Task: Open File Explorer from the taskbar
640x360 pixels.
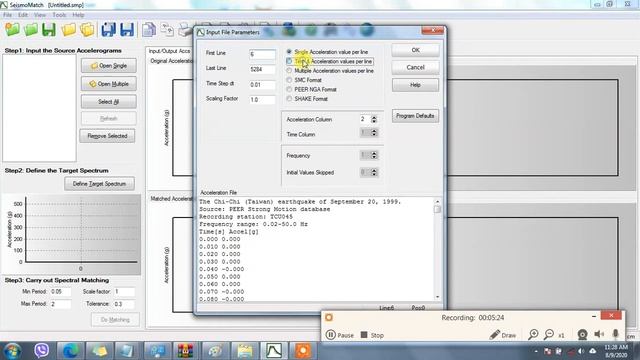Action: pyautogui.click(x=245, y=351)
